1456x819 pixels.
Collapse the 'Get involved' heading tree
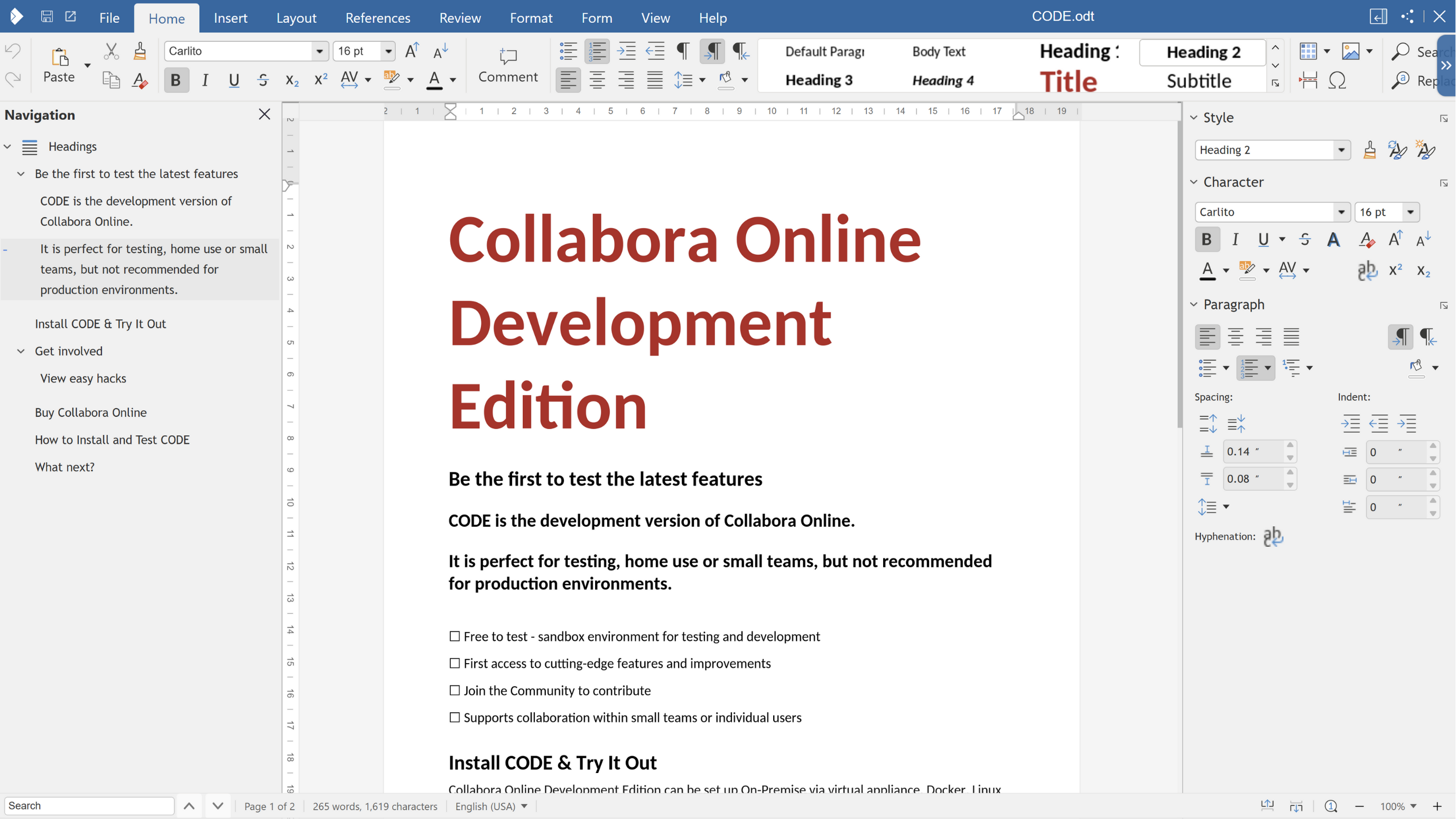(21, 351)
